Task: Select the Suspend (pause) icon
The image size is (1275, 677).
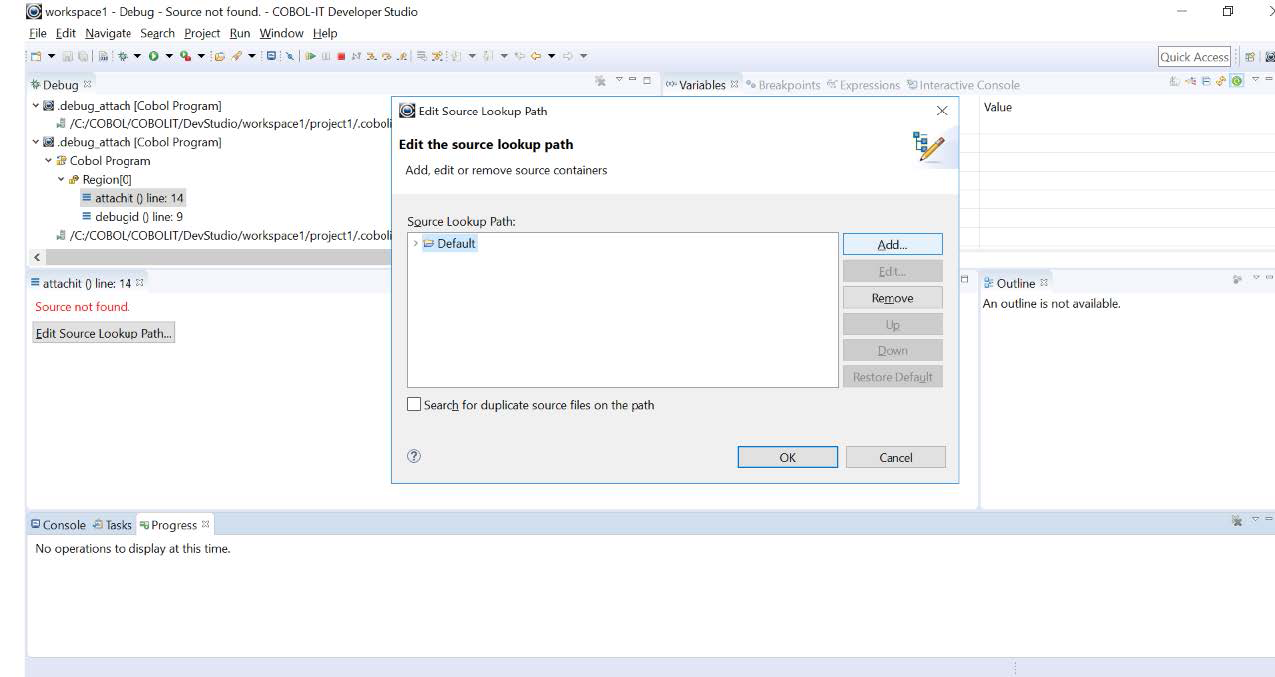Action: point(325,56)
